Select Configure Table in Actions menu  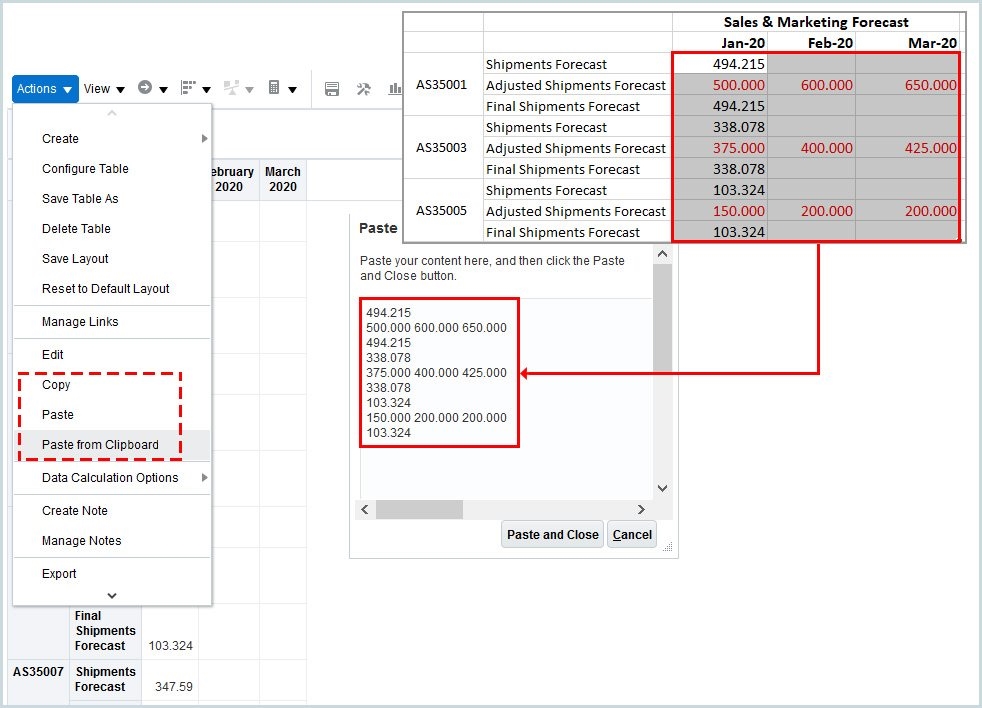click(85, 169)
